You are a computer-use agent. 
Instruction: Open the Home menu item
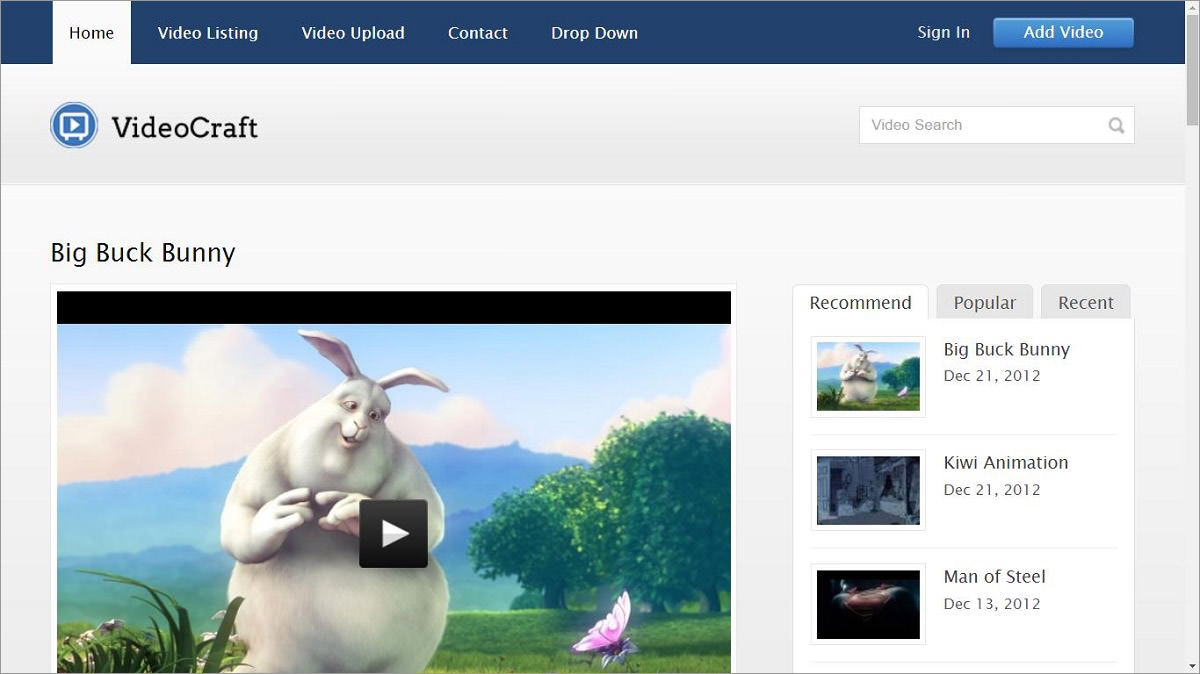91,32
